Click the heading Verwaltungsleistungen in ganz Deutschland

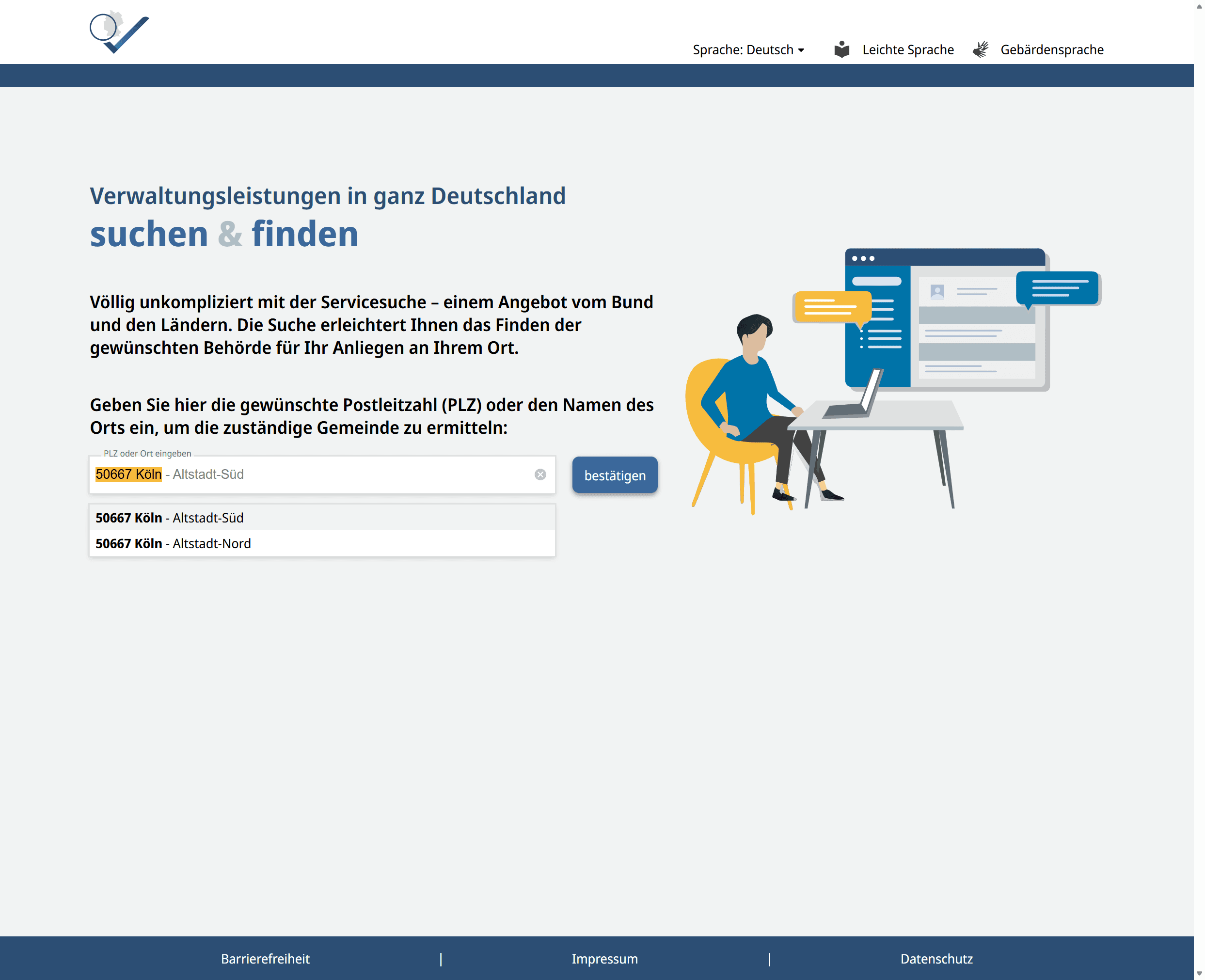click(x=328, y=196)
